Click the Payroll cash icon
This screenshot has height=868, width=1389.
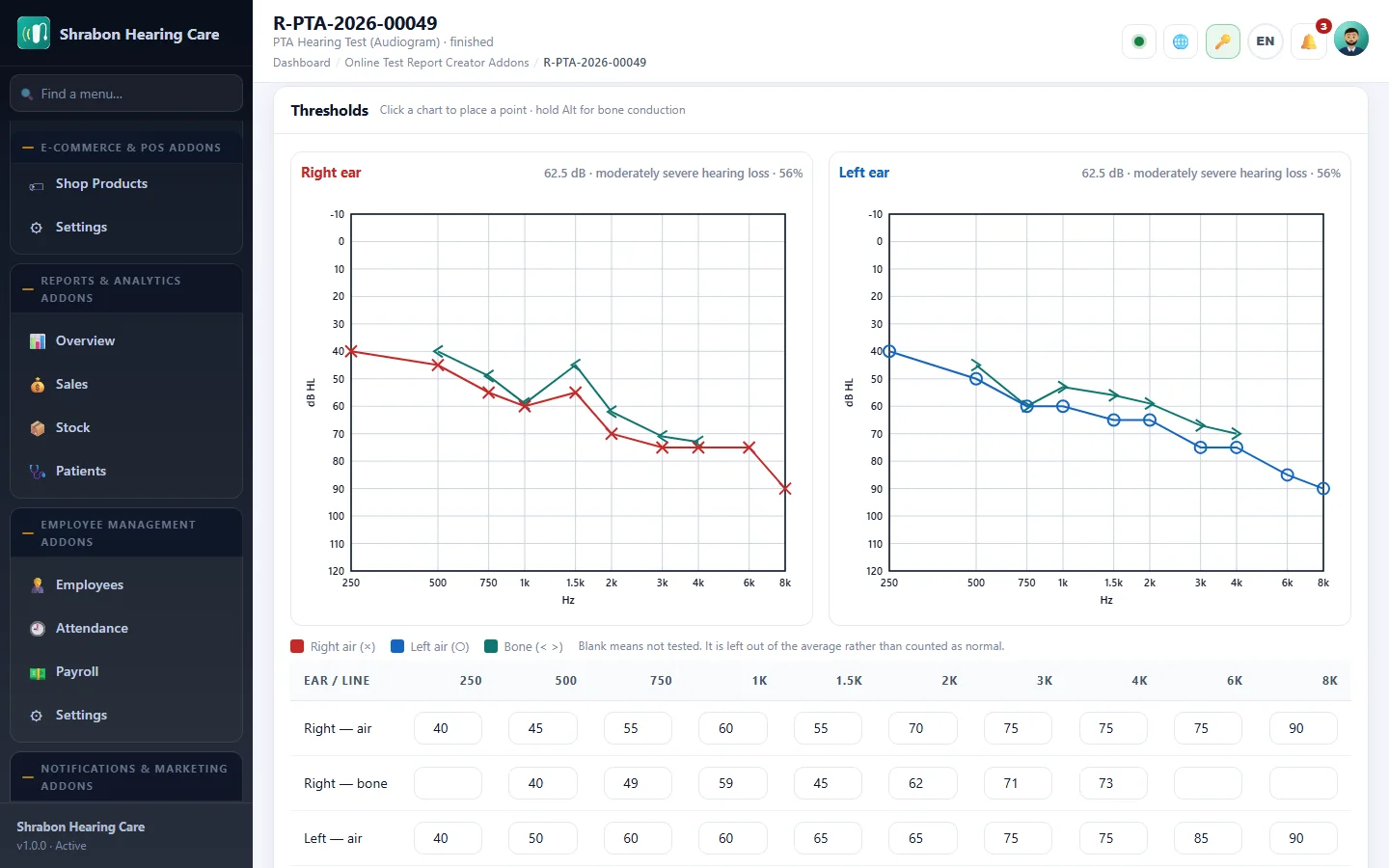click(x=38, y=673)
